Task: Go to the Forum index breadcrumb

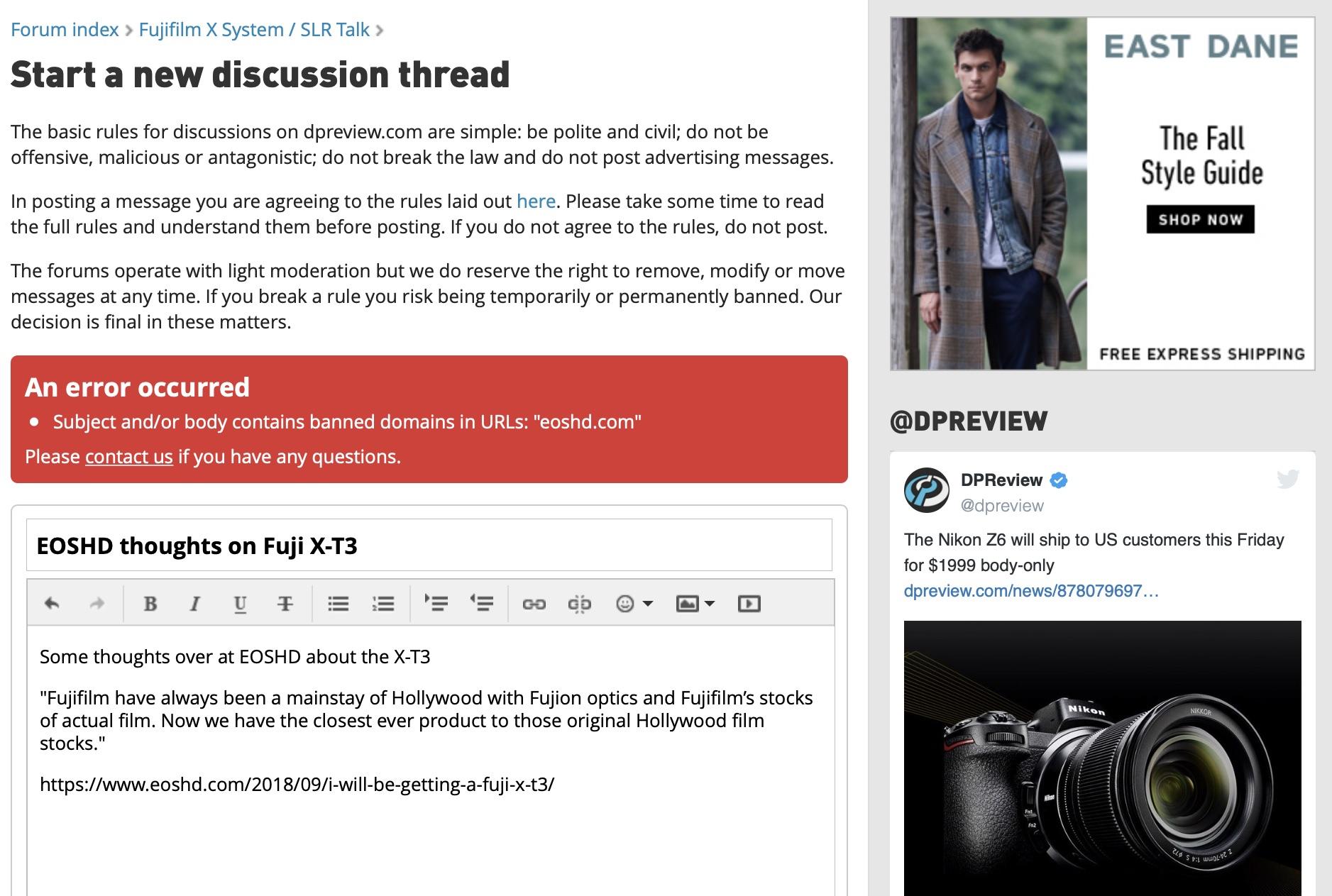Action: click(x=65, y=30)
